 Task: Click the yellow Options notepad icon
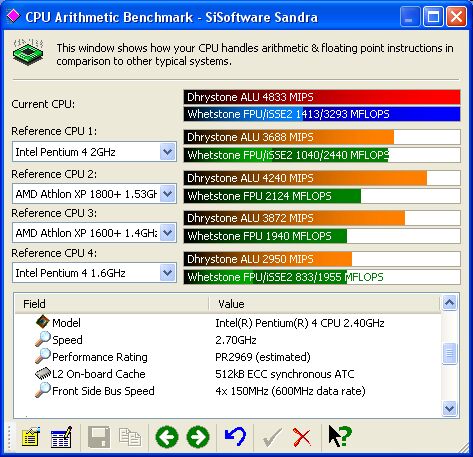(x=31, y=436)
